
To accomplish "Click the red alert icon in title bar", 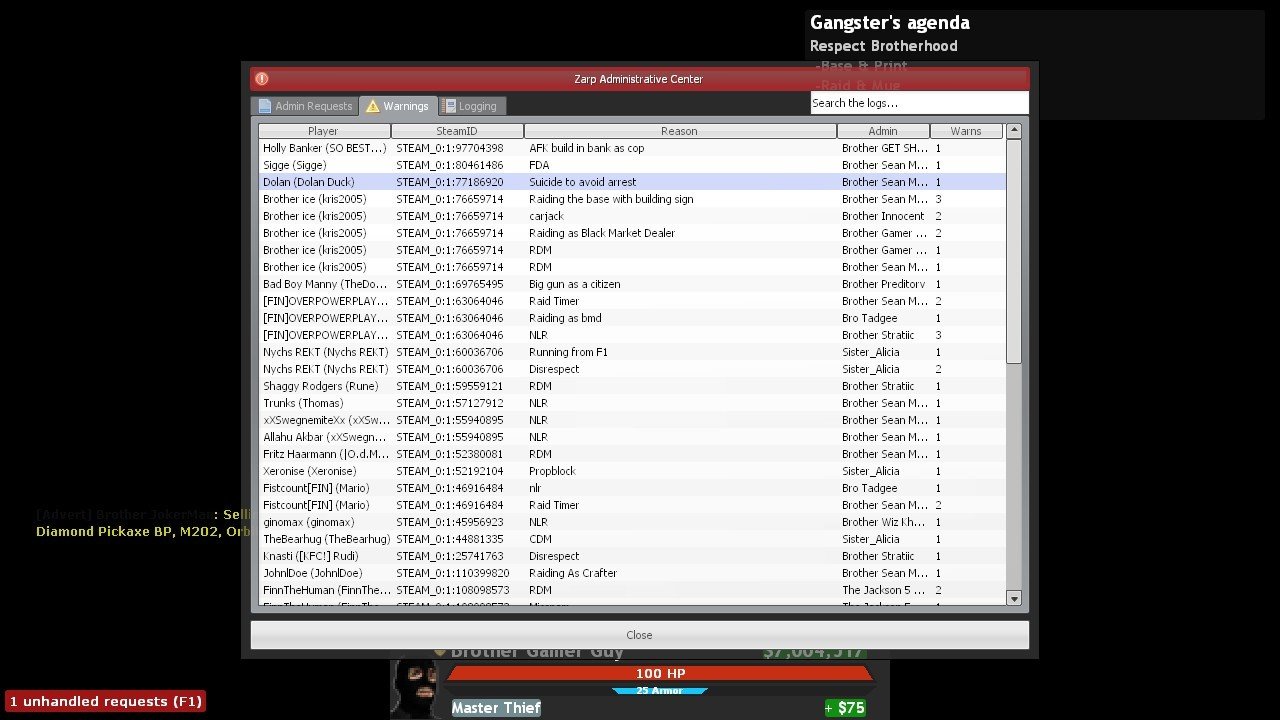I will pos(261,79).
